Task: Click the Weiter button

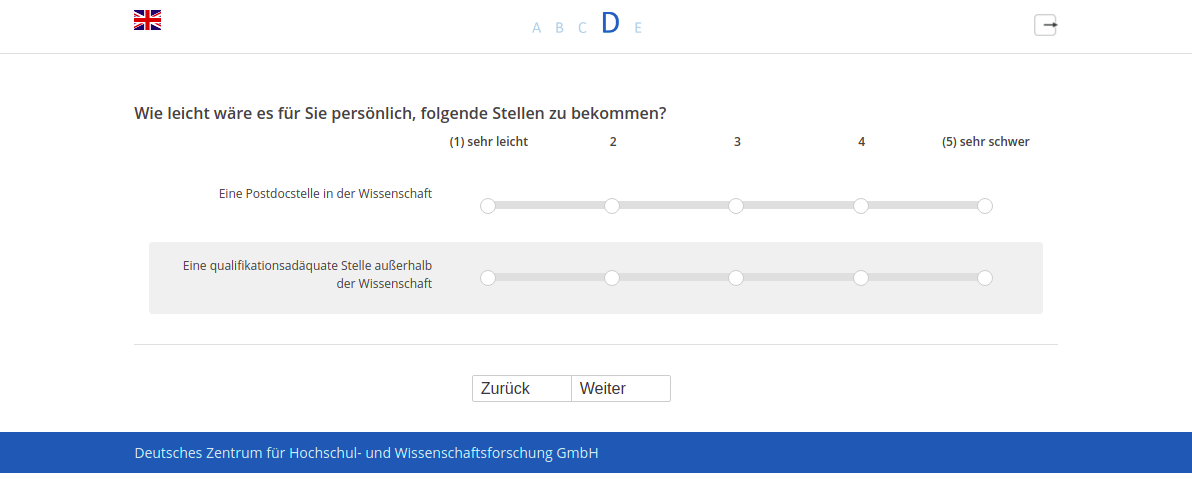Action: pos(621,388)
